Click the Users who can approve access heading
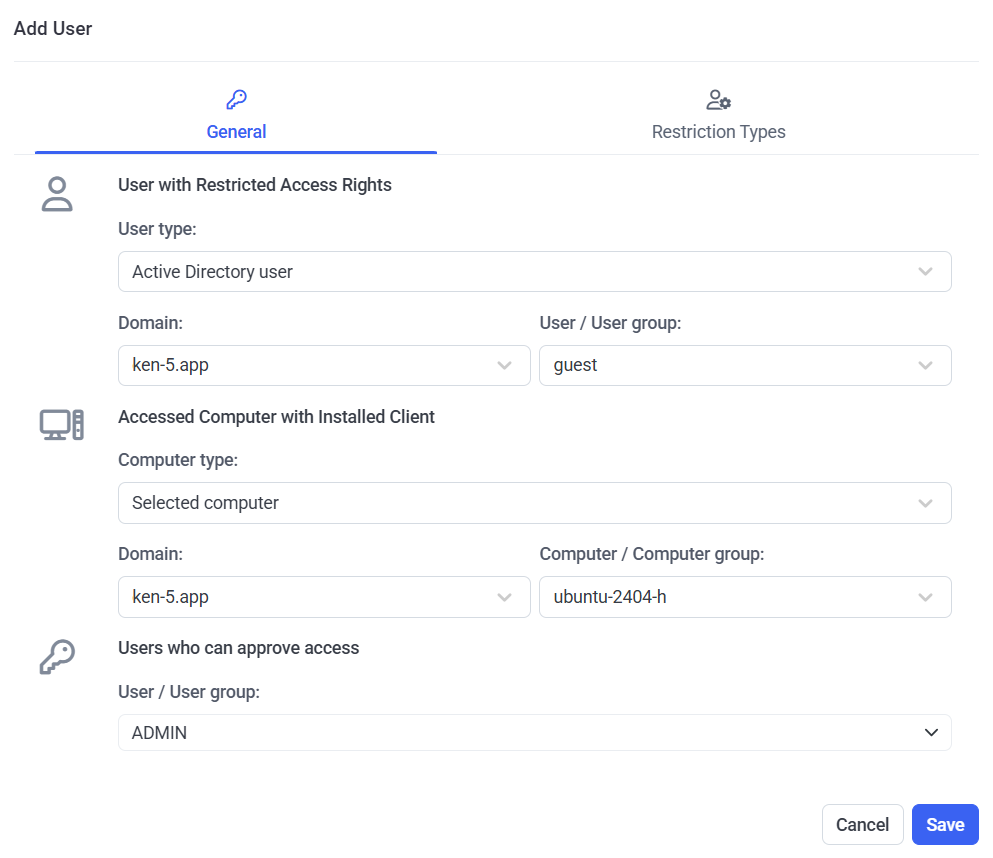The width and height of the screenshot is (993, 858). pos(238,648)
